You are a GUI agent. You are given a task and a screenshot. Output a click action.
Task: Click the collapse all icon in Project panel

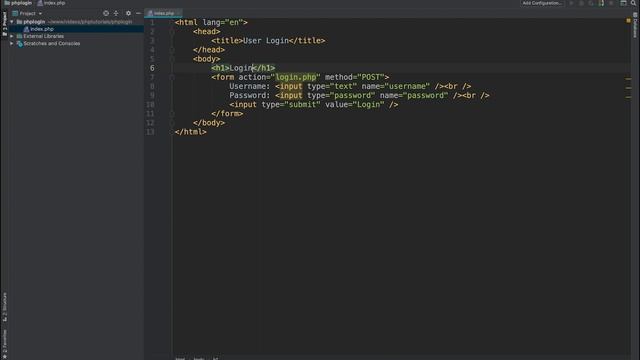[116, 13]
